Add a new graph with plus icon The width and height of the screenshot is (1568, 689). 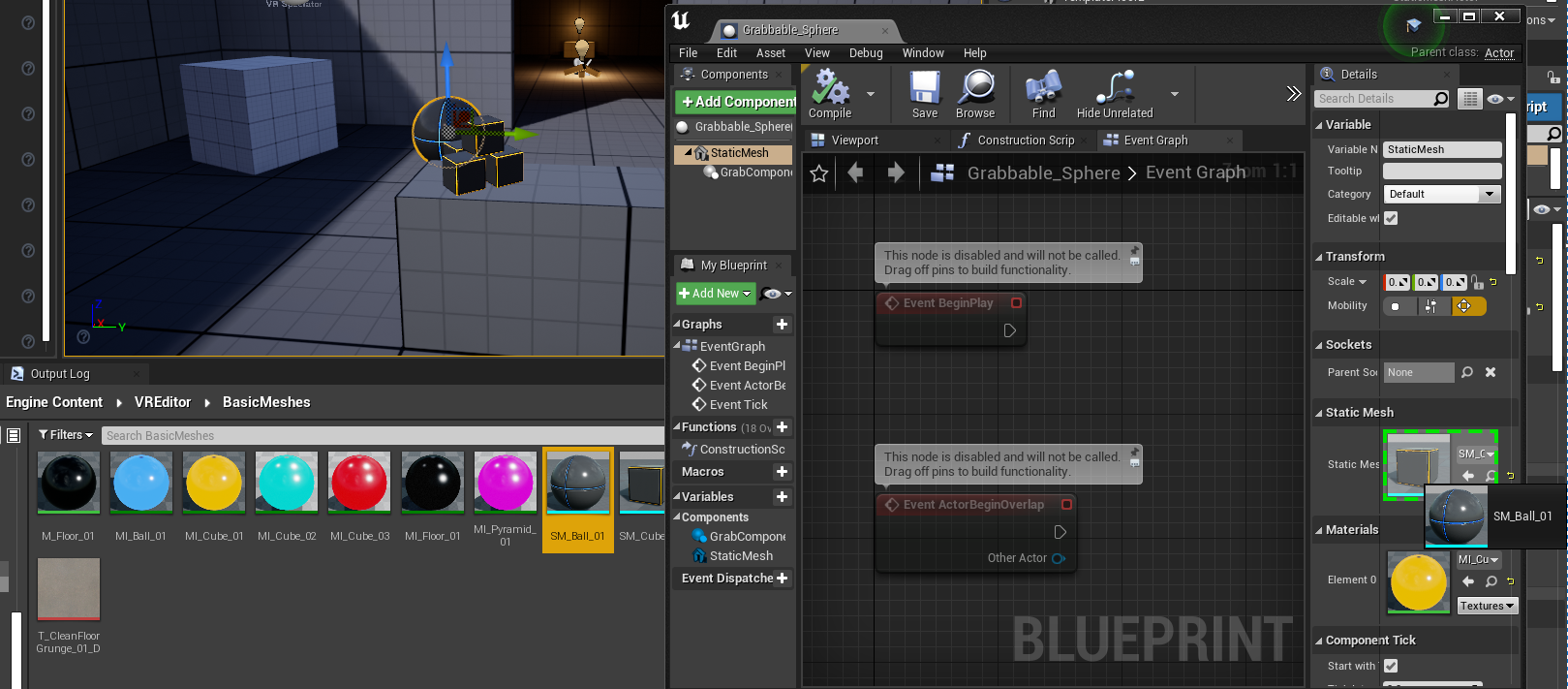tap(783, 325)
